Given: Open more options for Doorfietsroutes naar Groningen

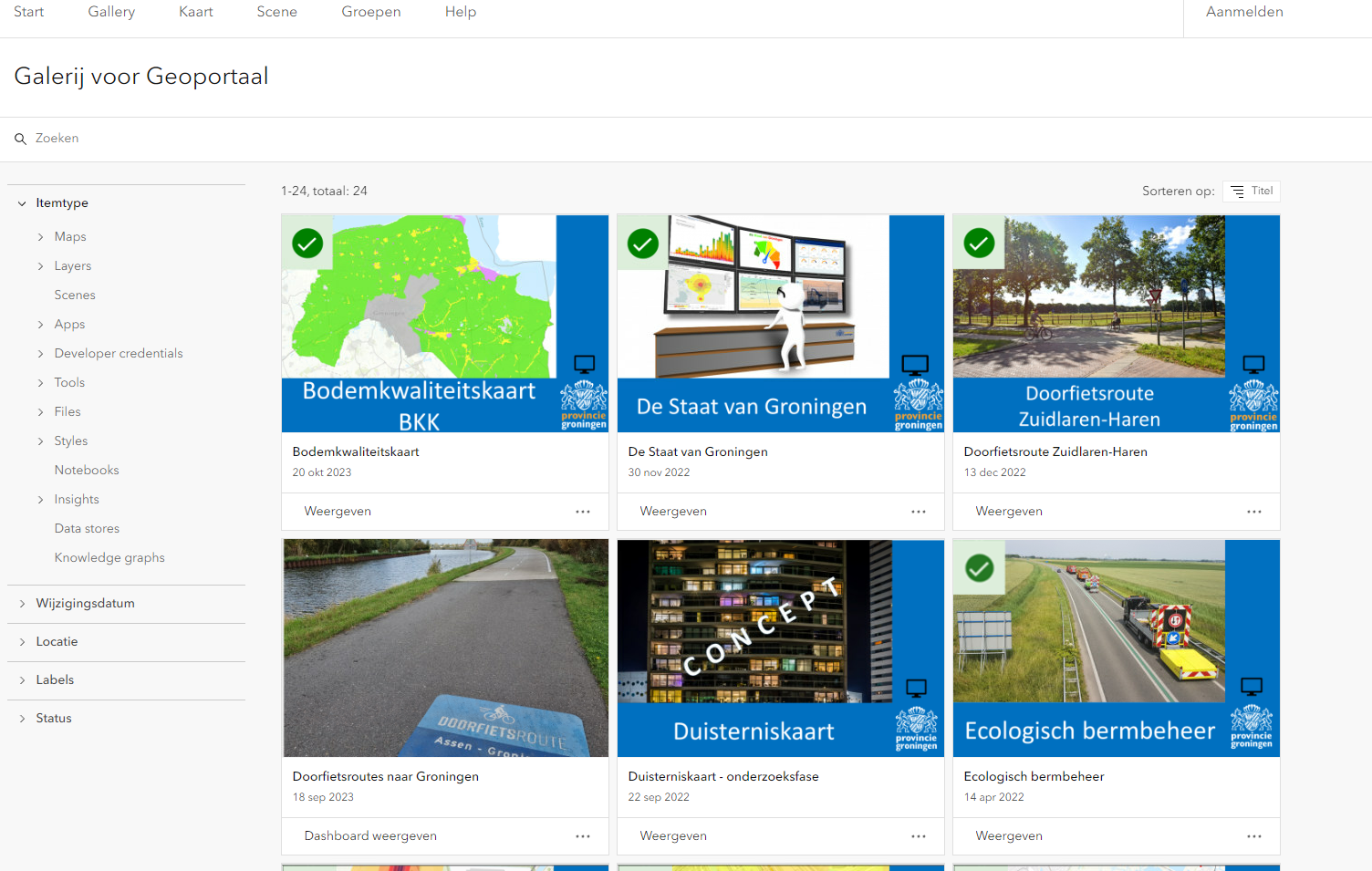Looking at the screenshot, I should [583, 836].
